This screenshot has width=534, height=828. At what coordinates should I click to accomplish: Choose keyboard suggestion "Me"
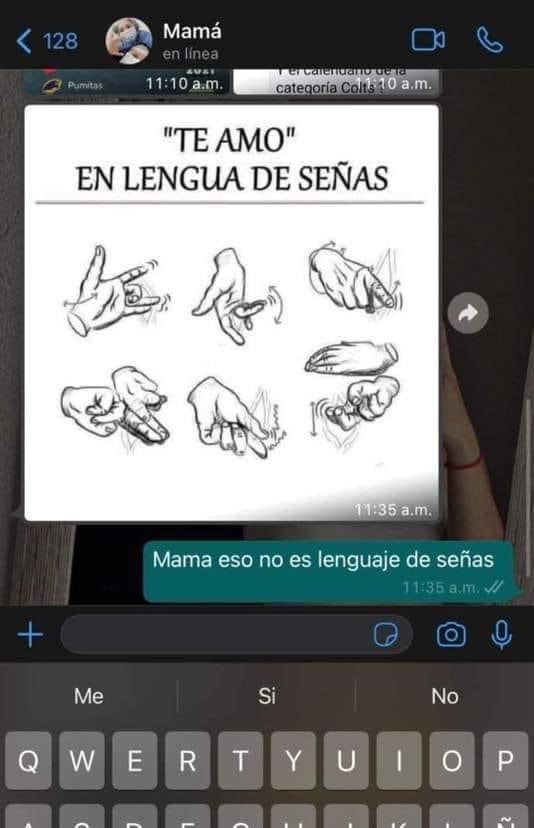pos(89,696)
